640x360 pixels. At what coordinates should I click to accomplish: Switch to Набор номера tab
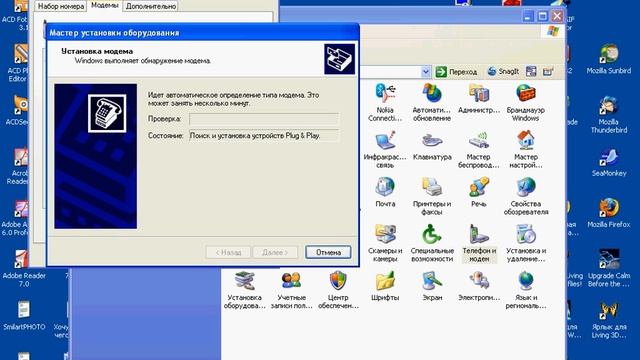pyautogui.click(x=61, y=6)
